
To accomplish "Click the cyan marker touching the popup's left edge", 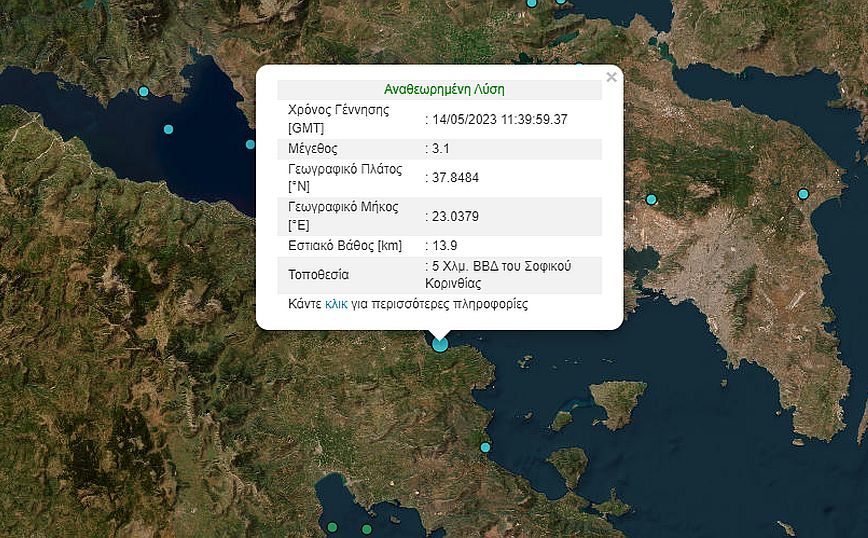I will pyautogui.click(x=250, y=144).
